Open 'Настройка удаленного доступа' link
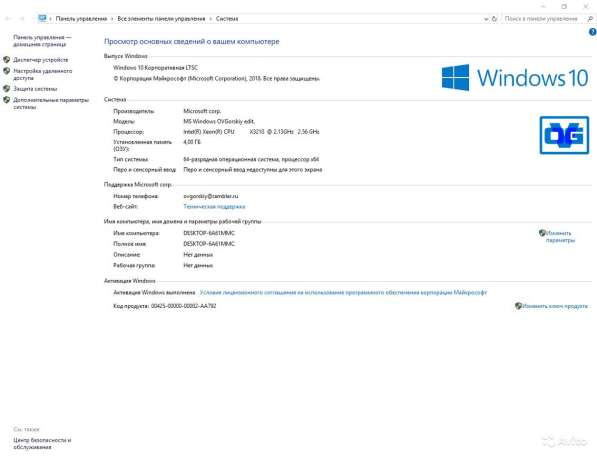 42,74
